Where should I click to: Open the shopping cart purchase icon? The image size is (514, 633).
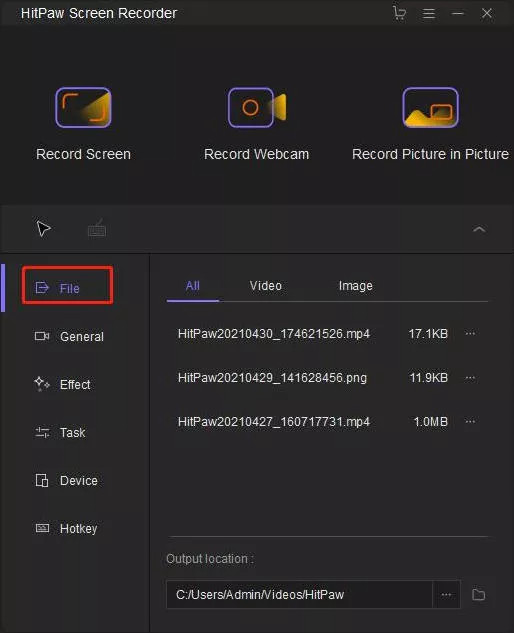point(399,13)
